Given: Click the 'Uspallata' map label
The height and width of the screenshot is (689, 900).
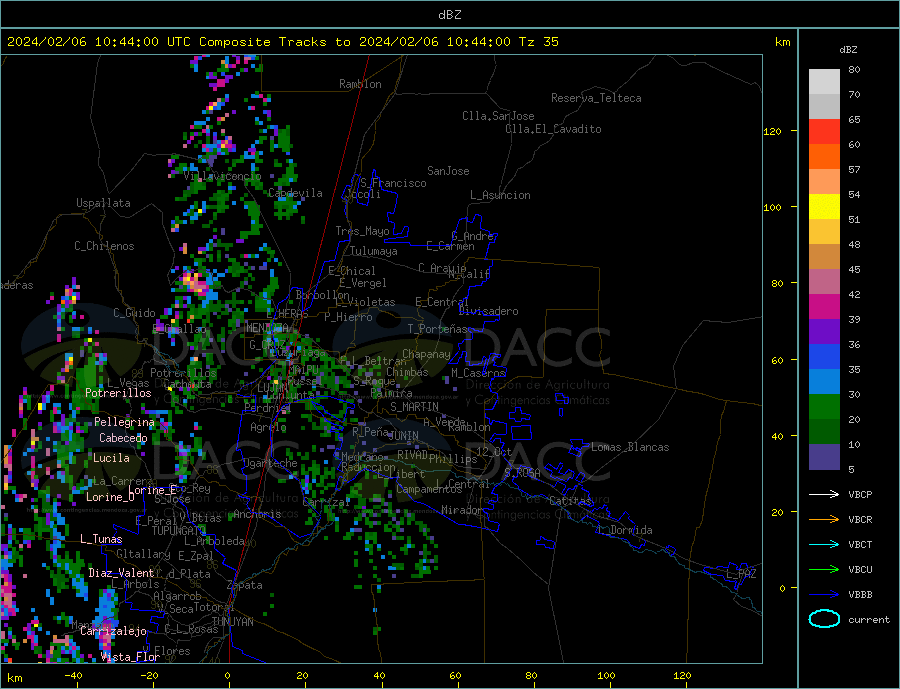Looking at the screenshot, I should 103,203.
